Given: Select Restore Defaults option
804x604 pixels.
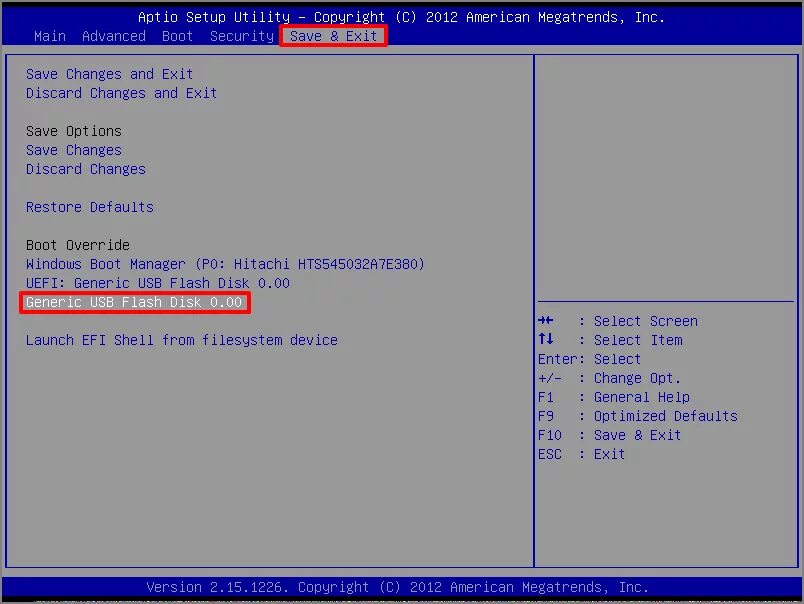Looking at the screenshot, I should click(90, 207).
